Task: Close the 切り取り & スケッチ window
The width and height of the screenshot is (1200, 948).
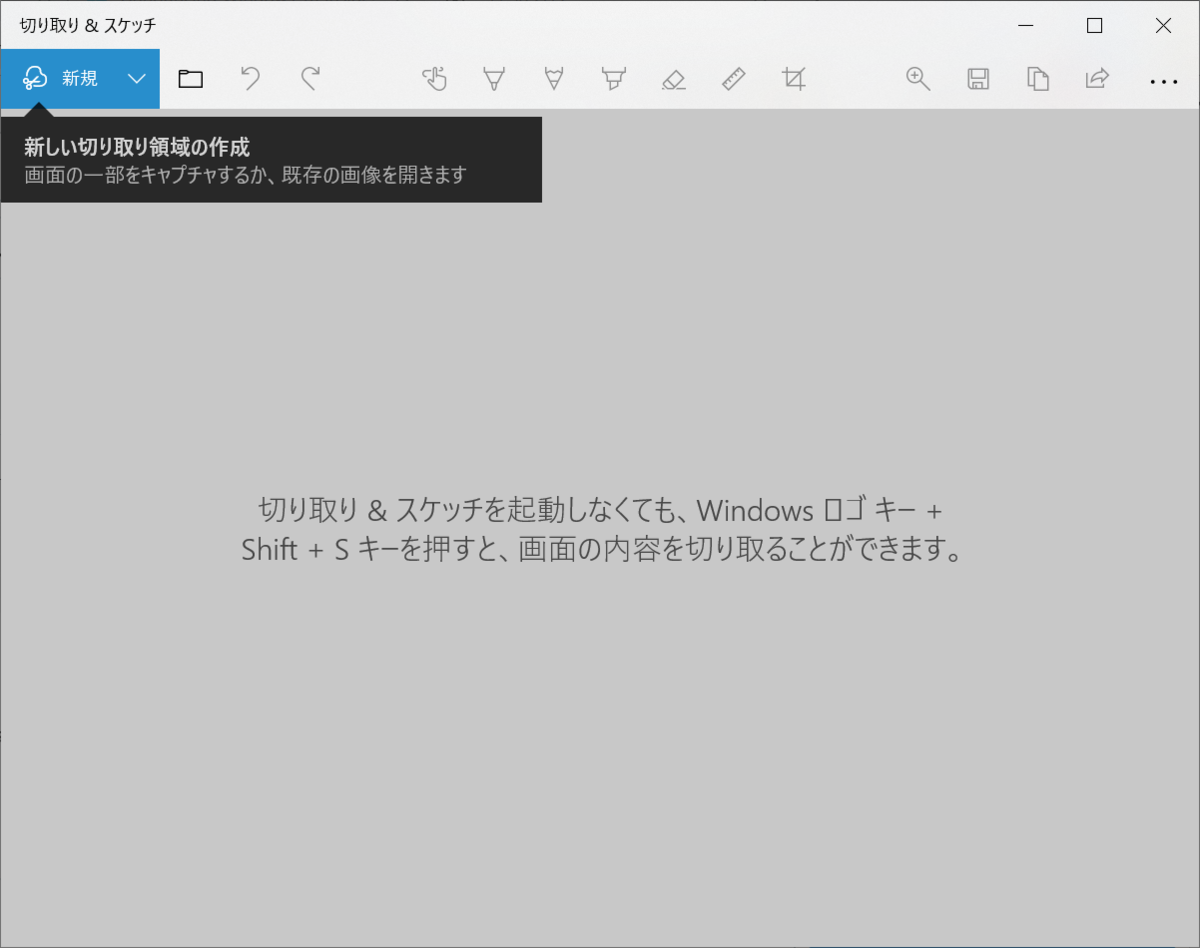Action: tap(1164, 26)
